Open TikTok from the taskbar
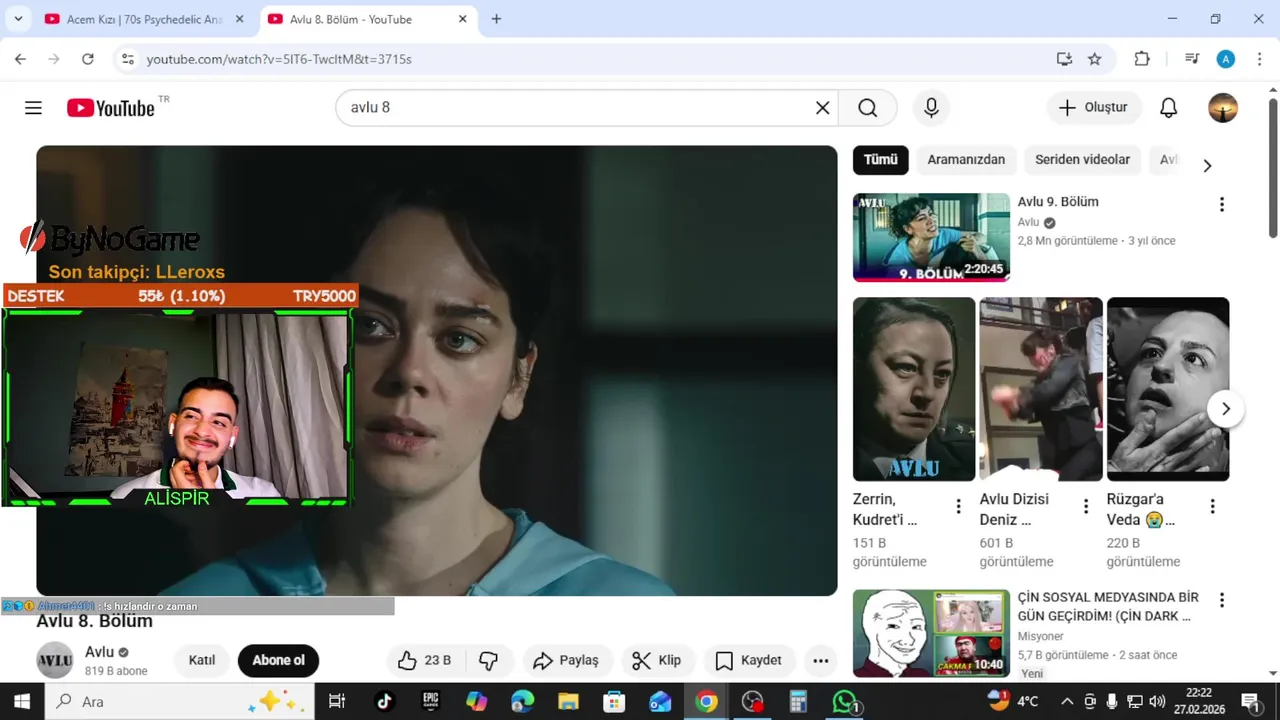The height and width of the screenshot is (720, 1280). click(385, 701)
